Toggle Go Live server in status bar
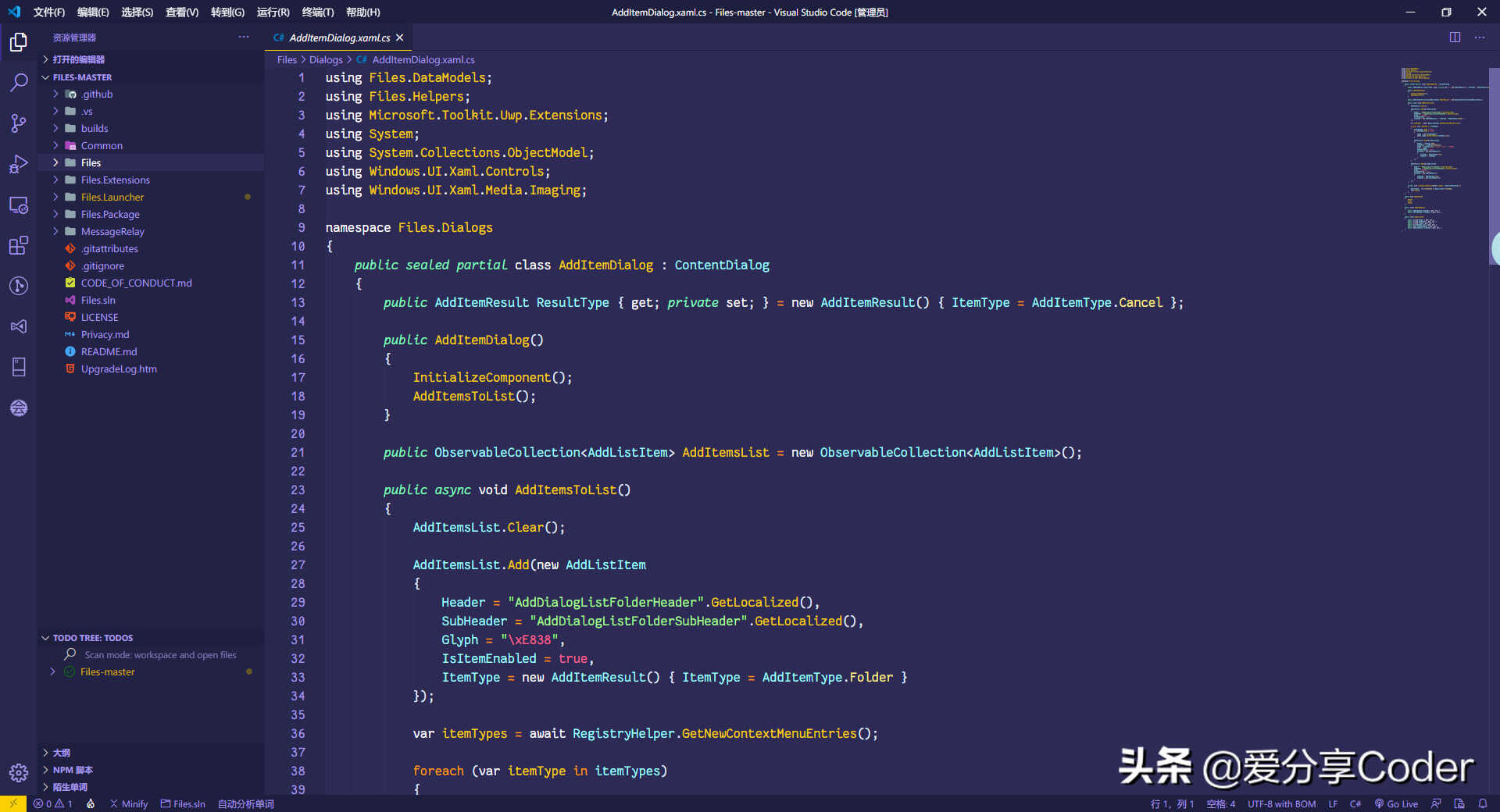 pos(1396,803)
